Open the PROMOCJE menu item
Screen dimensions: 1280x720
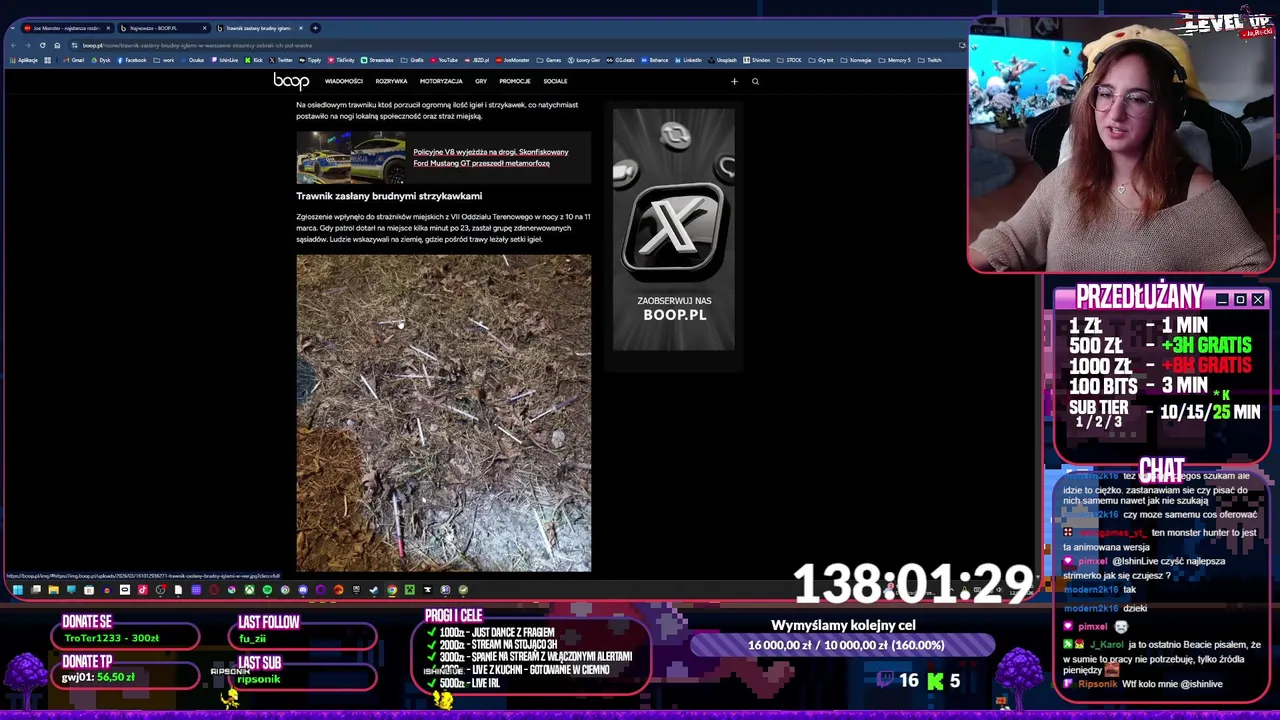pos(515,81)
